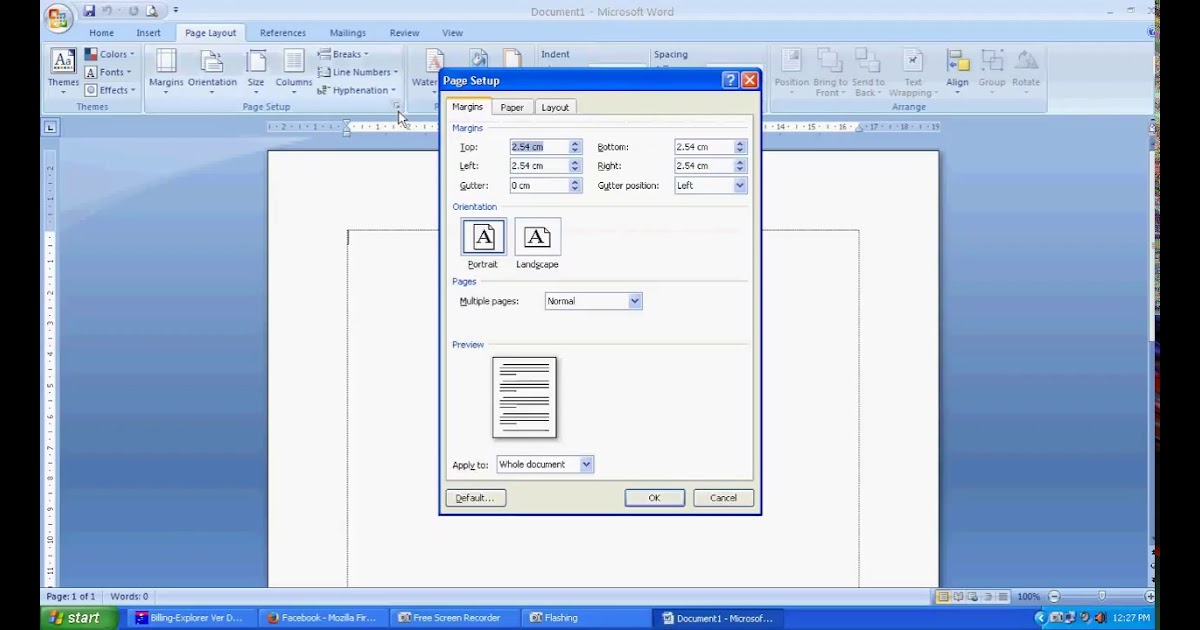Expand the Breaks dropdown
This screenshot has height=630, width=1200.
click(x=343, y=54)
